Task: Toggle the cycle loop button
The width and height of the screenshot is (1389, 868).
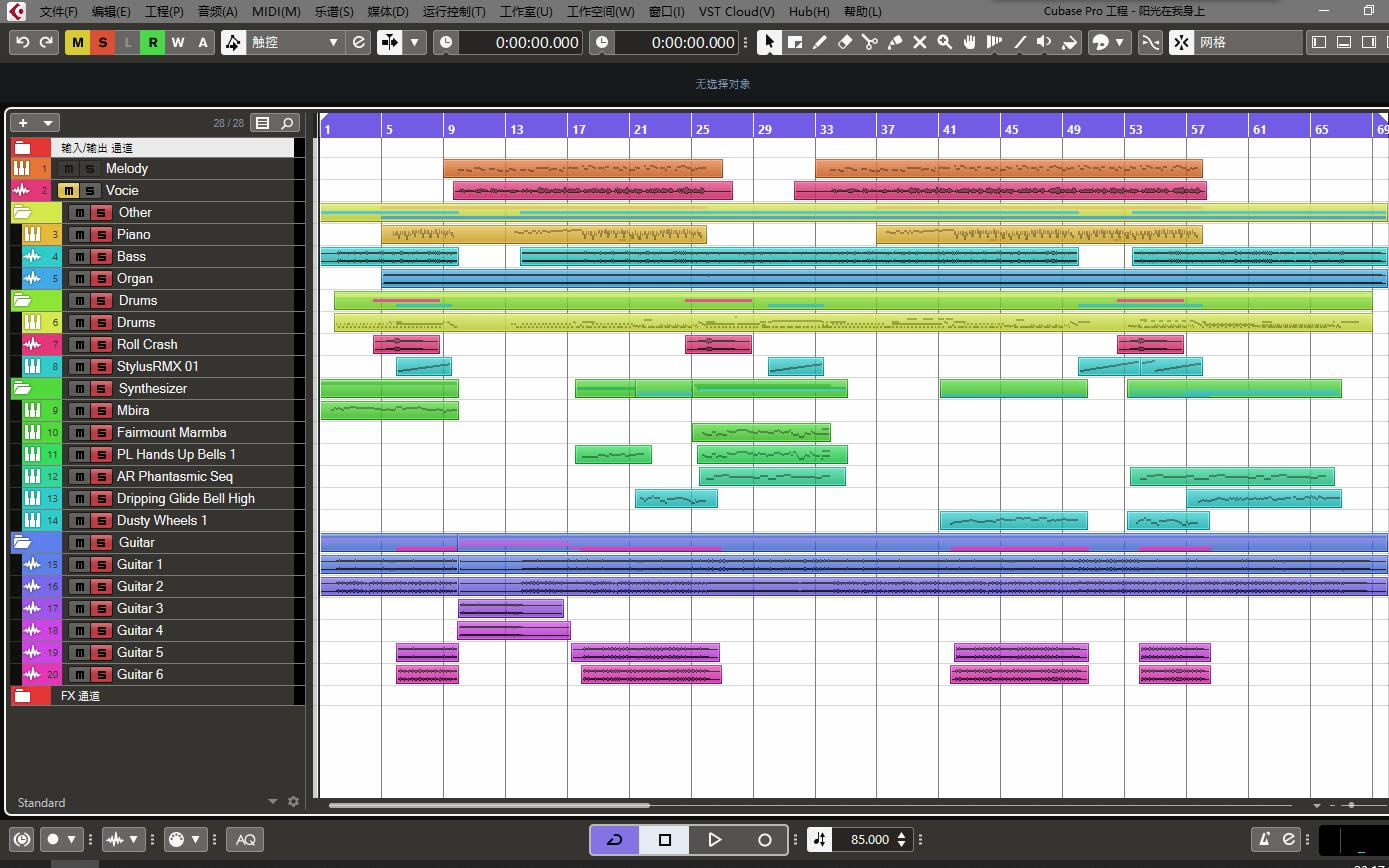Action: tap(614, 839)
